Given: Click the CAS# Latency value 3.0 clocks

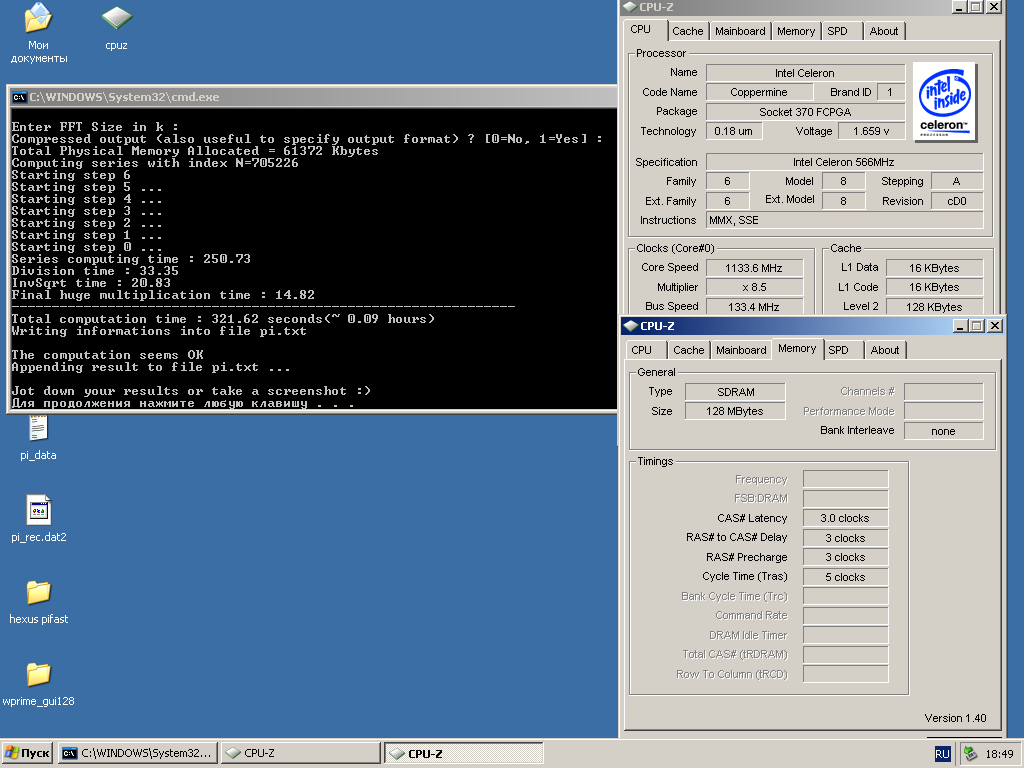Looking at the screenshot, I should (x=846, y=519).
